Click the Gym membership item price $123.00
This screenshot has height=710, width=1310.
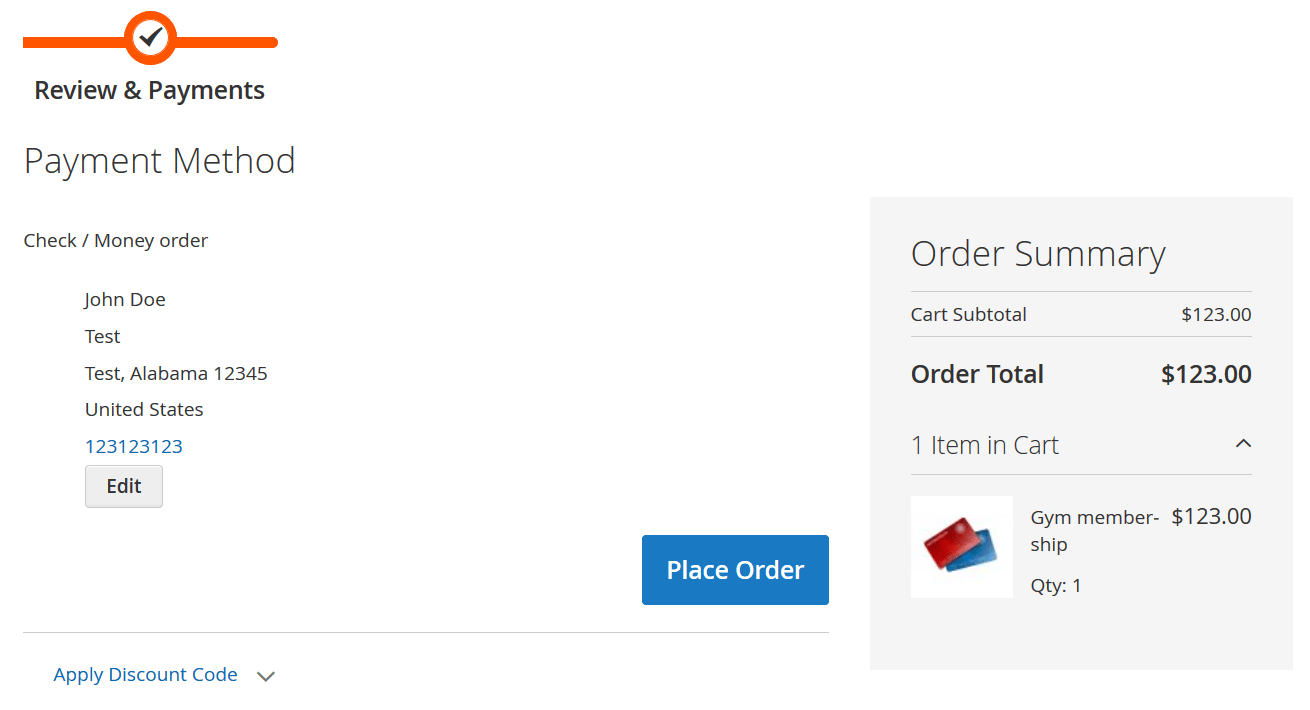click(x=1211, y=517)
